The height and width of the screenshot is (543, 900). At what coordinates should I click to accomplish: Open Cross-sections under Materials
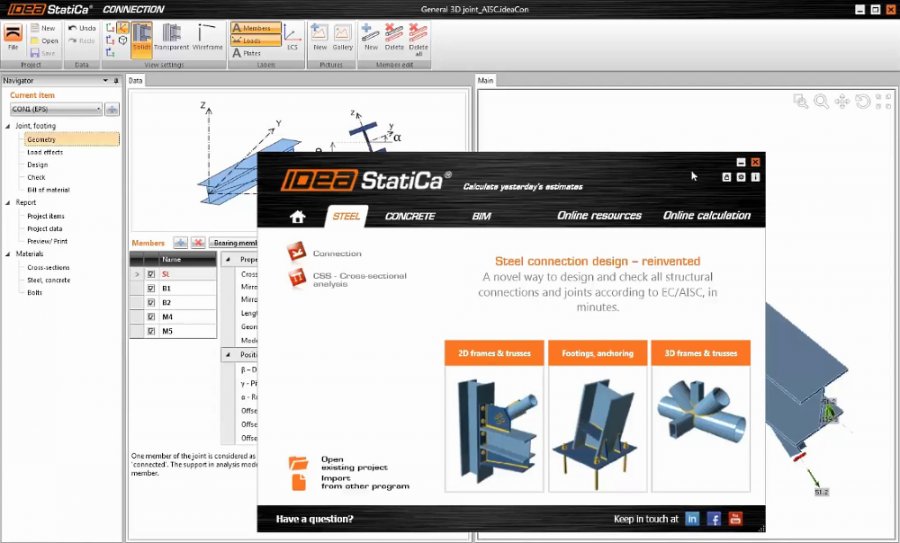click(48, 267)
